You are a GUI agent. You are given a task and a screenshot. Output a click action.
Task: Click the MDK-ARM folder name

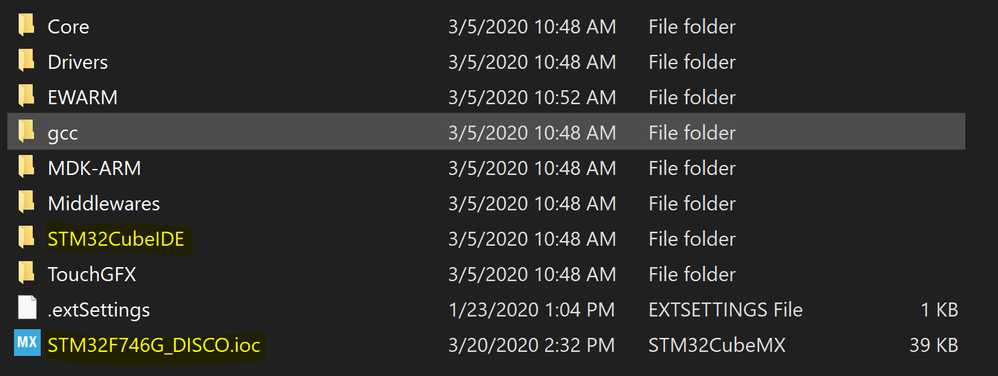pyautogui.click(x=94, y=169)
